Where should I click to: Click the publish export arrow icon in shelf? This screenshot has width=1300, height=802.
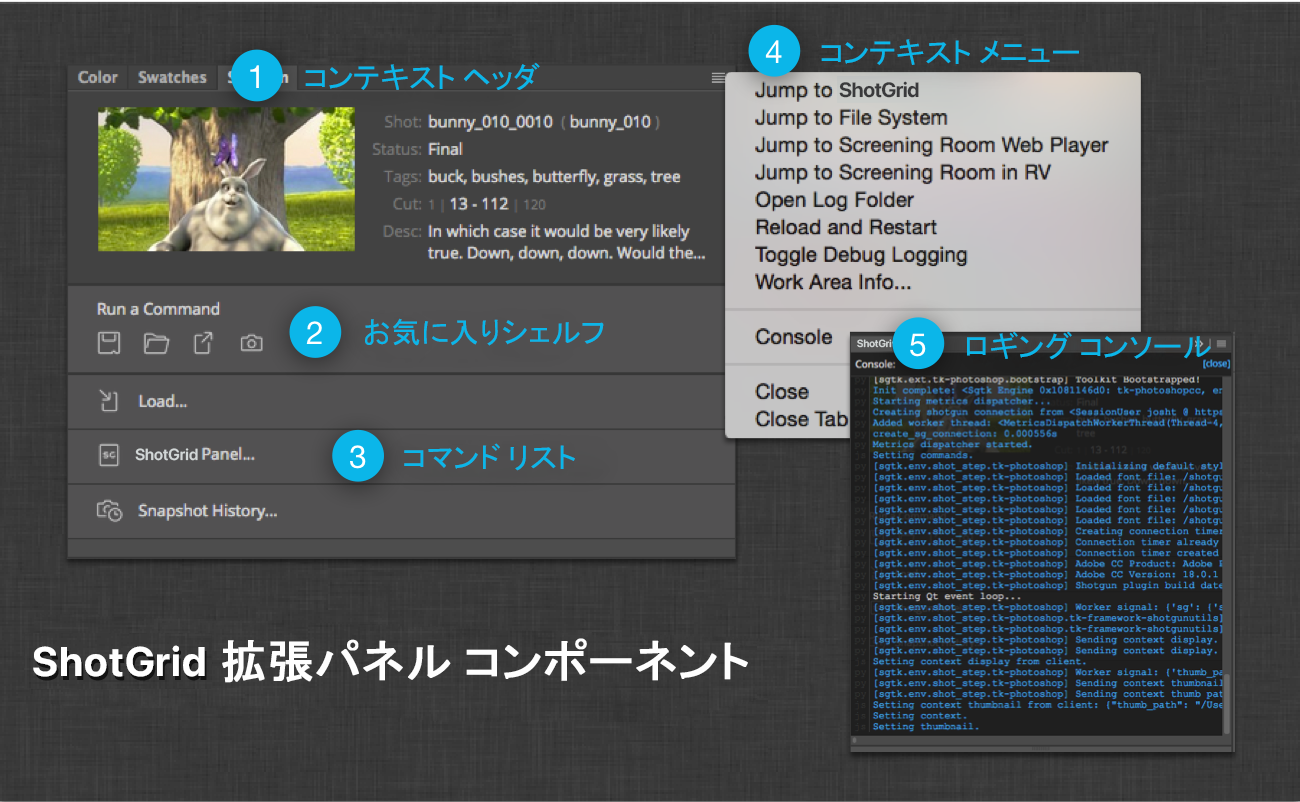click(203, 344)
